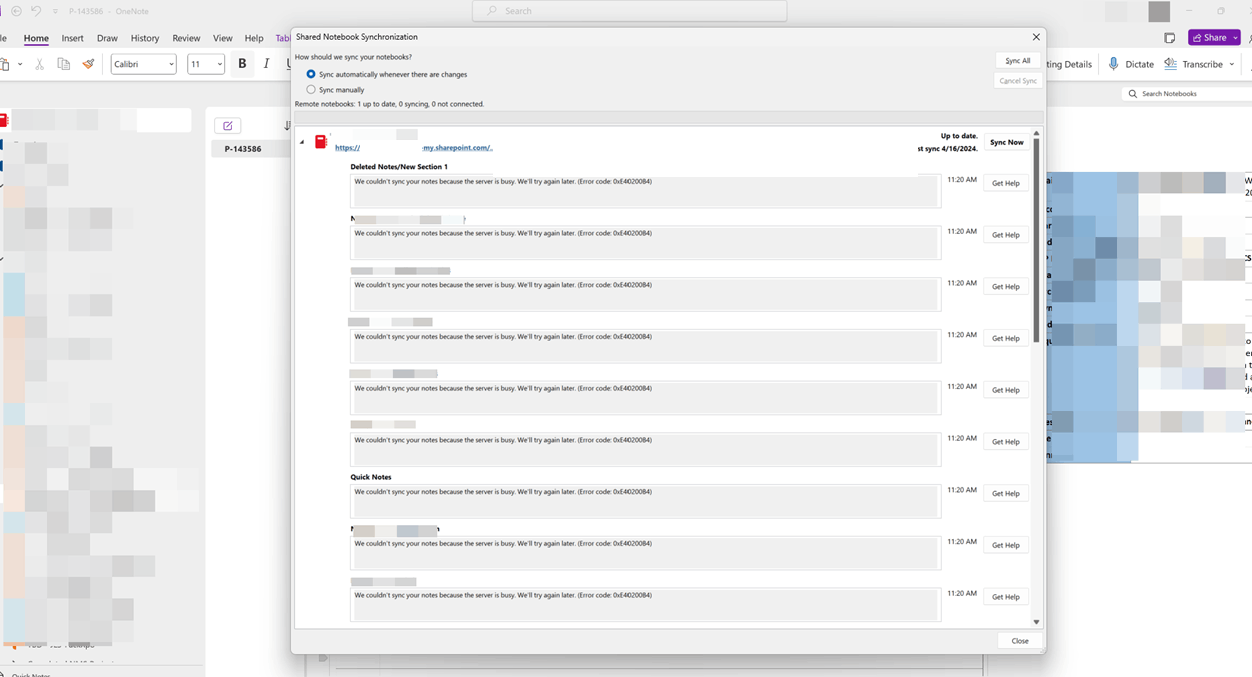Close the Shared Notebook Synchronization dialog with X
This screenshot has width=1252, height=677.
tap(1036, 37)
